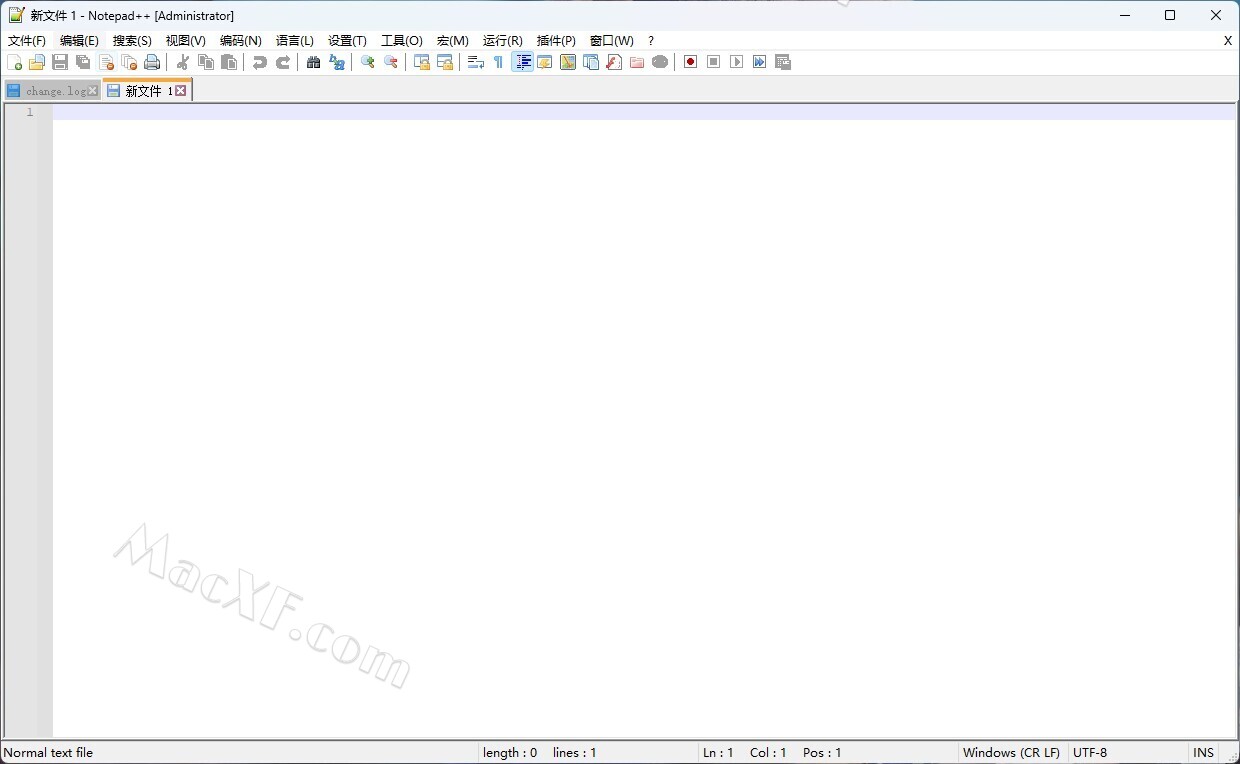The height and width of the screenshot is (764, 1240).
Task: Click the Open file toolbar icon
Action: pos(37,62)
